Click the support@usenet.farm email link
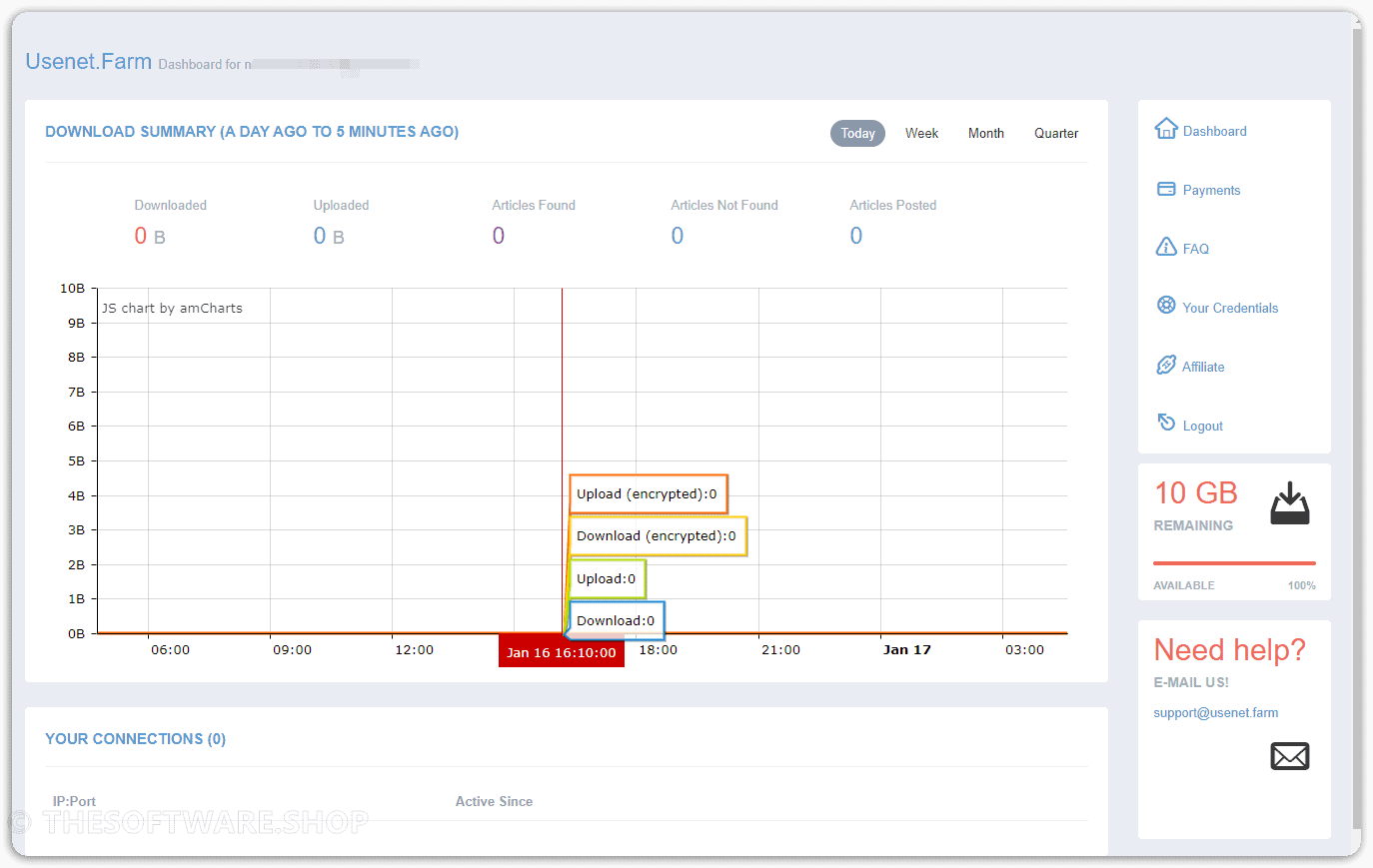Screen dimensions: 1373x868 (x=1216, y=712)
